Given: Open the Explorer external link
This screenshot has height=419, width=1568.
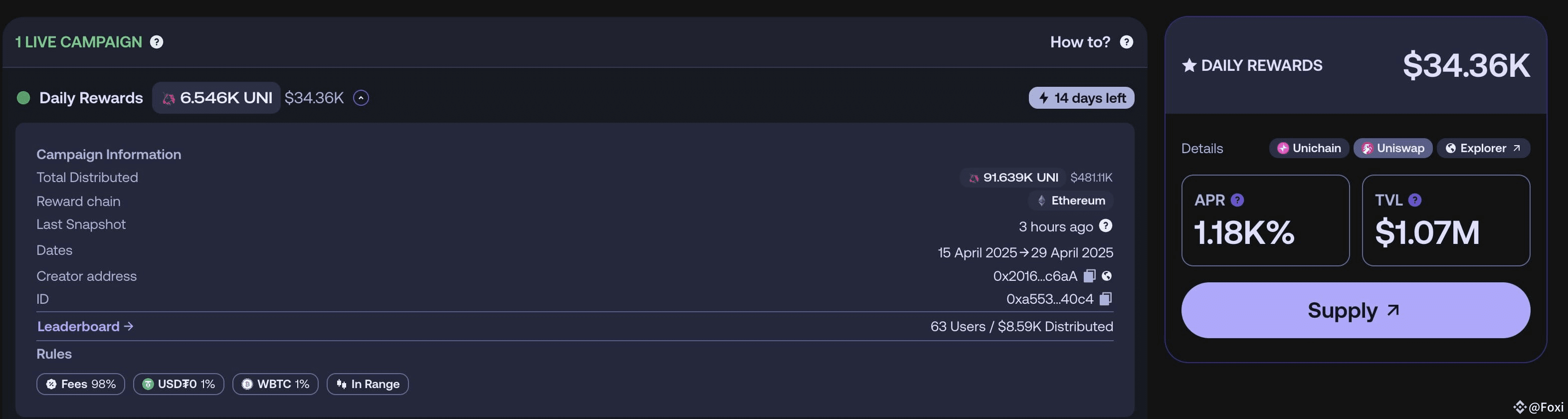Looking at the screenshot, I should click(1483, 148).
